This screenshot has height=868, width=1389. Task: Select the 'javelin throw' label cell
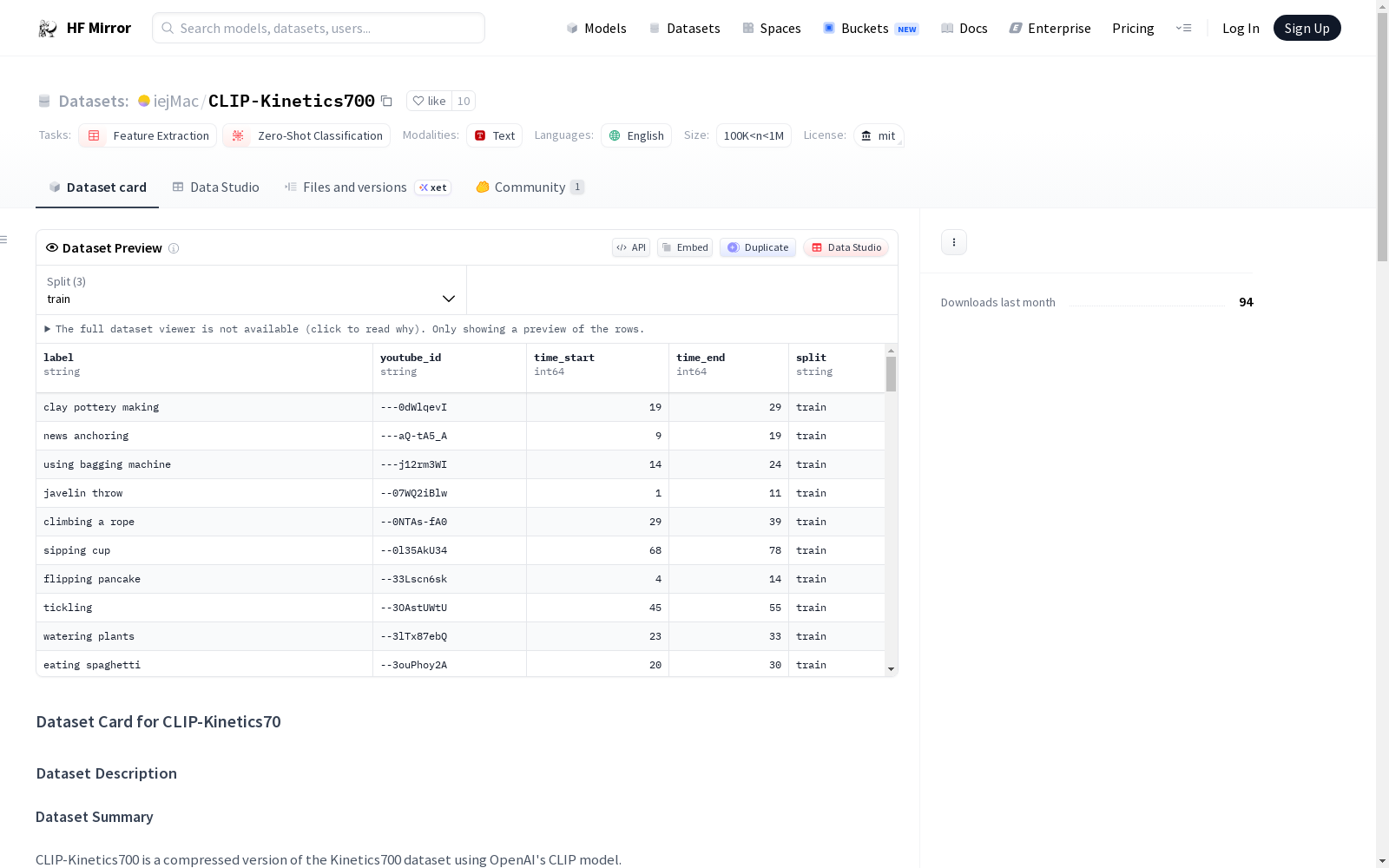[204, 493]
